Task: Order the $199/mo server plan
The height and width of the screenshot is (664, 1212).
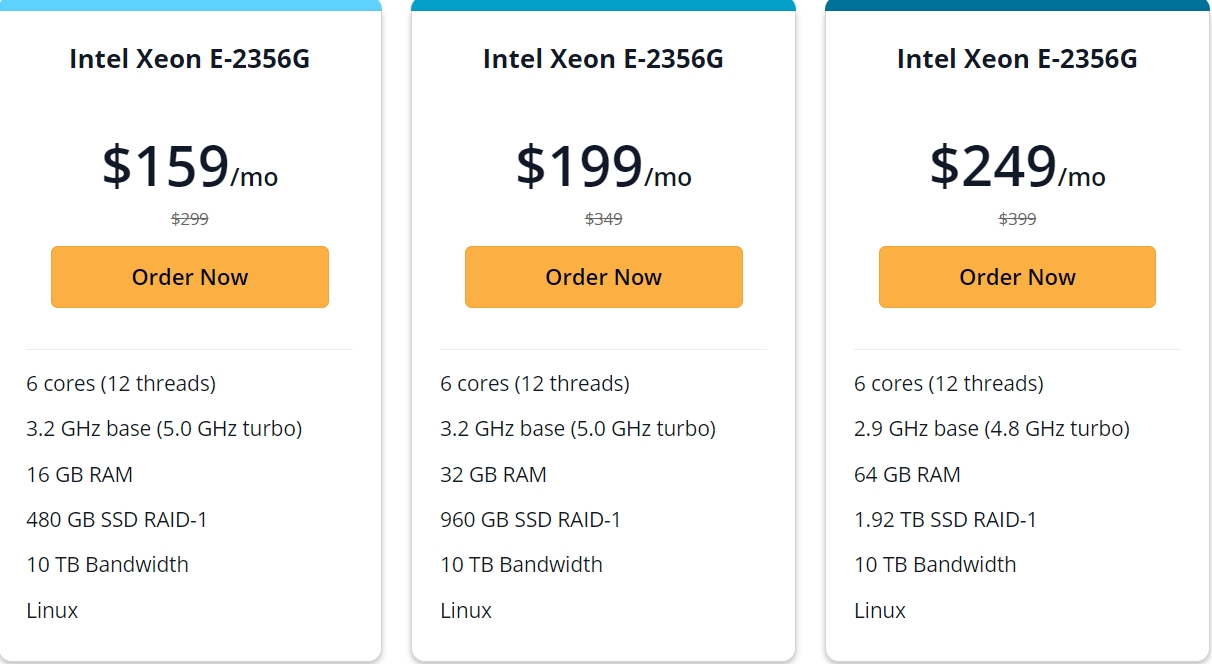Action: pos(603,277)
